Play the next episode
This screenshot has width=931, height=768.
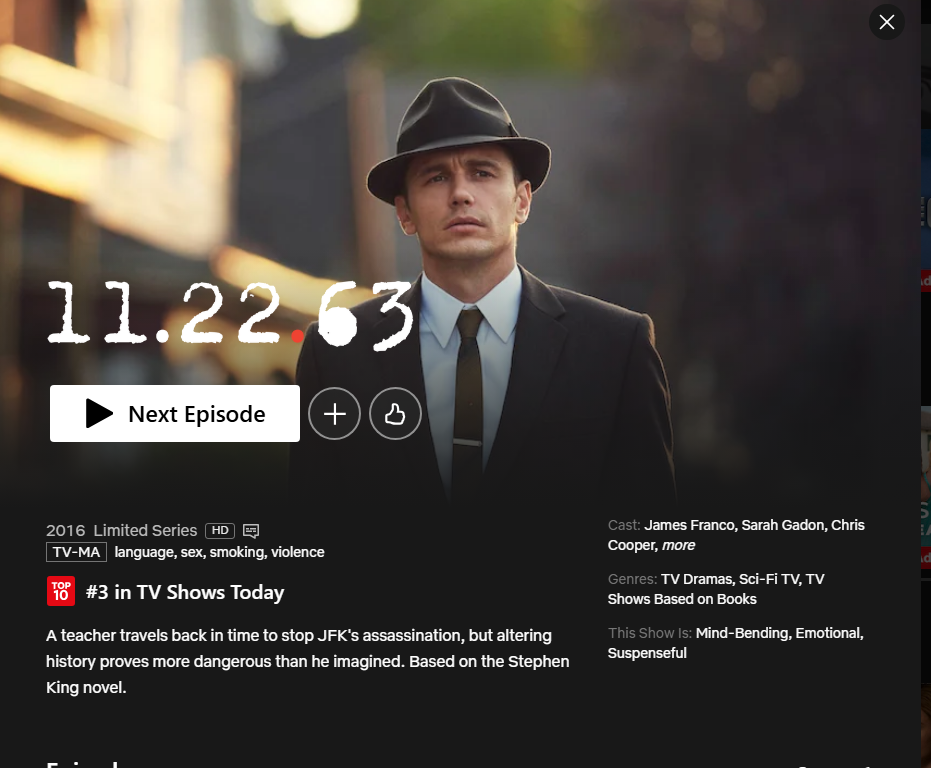tap(175, 413)
